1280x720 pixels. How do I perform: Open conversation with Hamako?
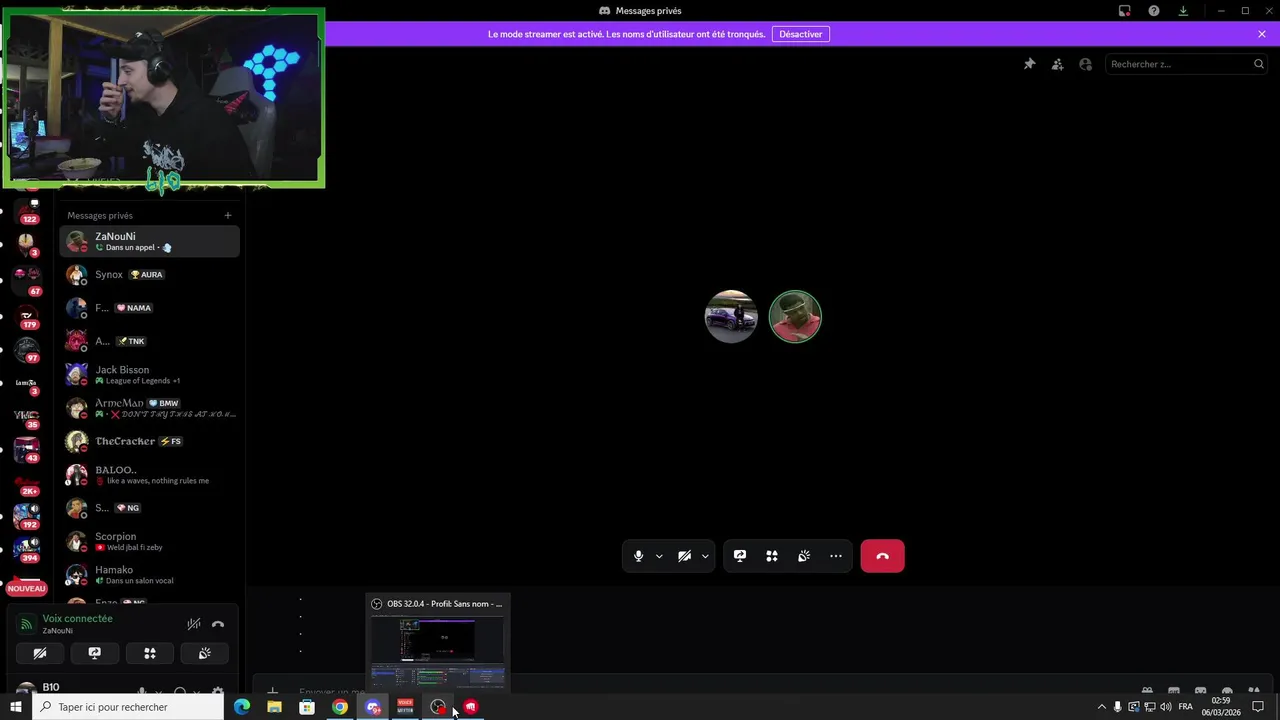point(150,574)
